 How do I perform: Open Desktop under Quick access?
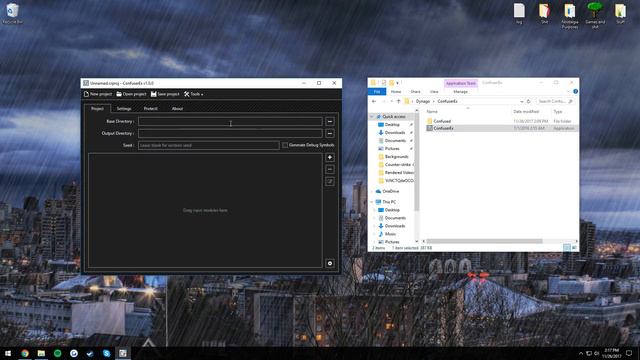[x=392, y=124]
